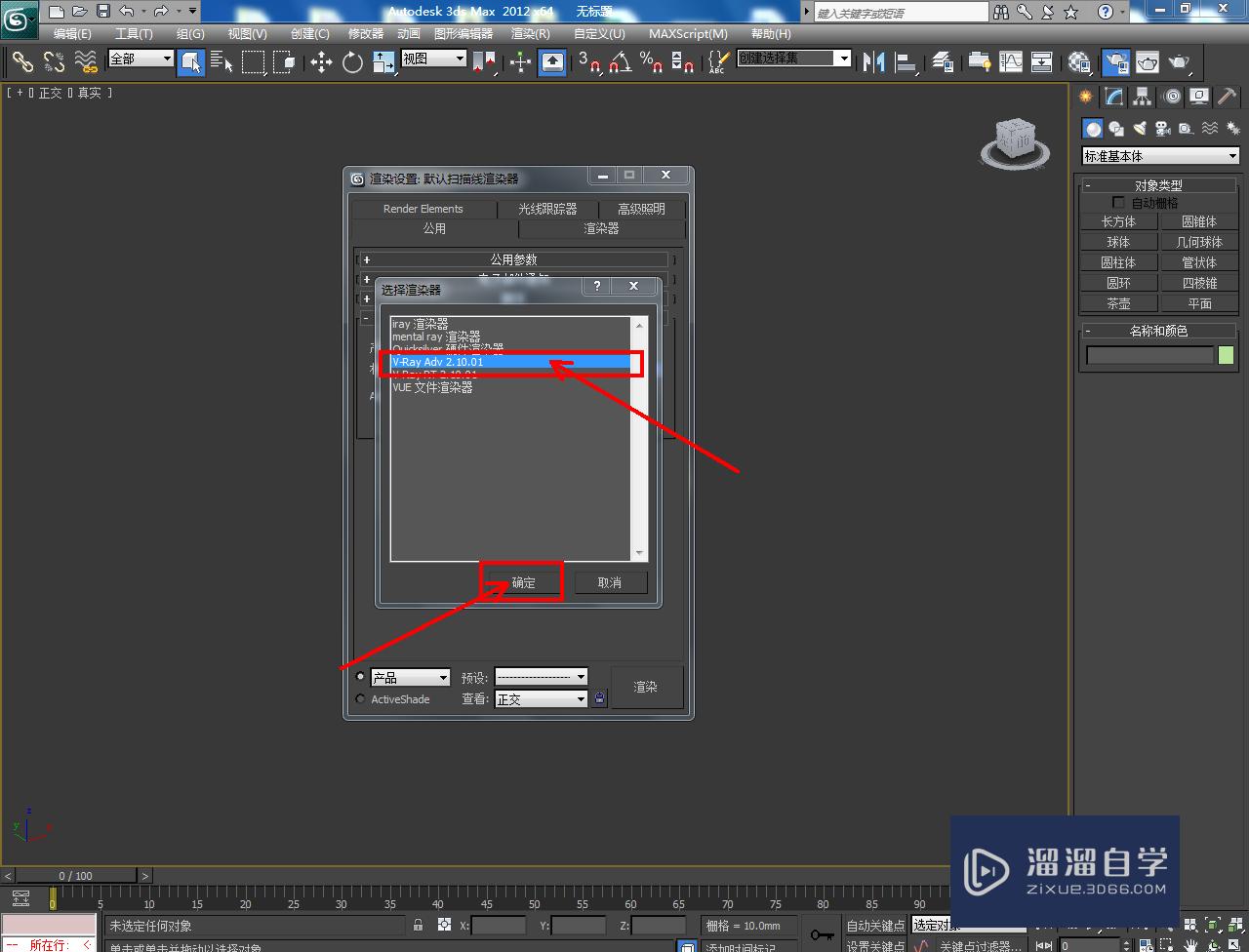The width and height of the screenshot is (1249, 952).
Task: Create a 茶壶 primitive button
Action: 1118,303
